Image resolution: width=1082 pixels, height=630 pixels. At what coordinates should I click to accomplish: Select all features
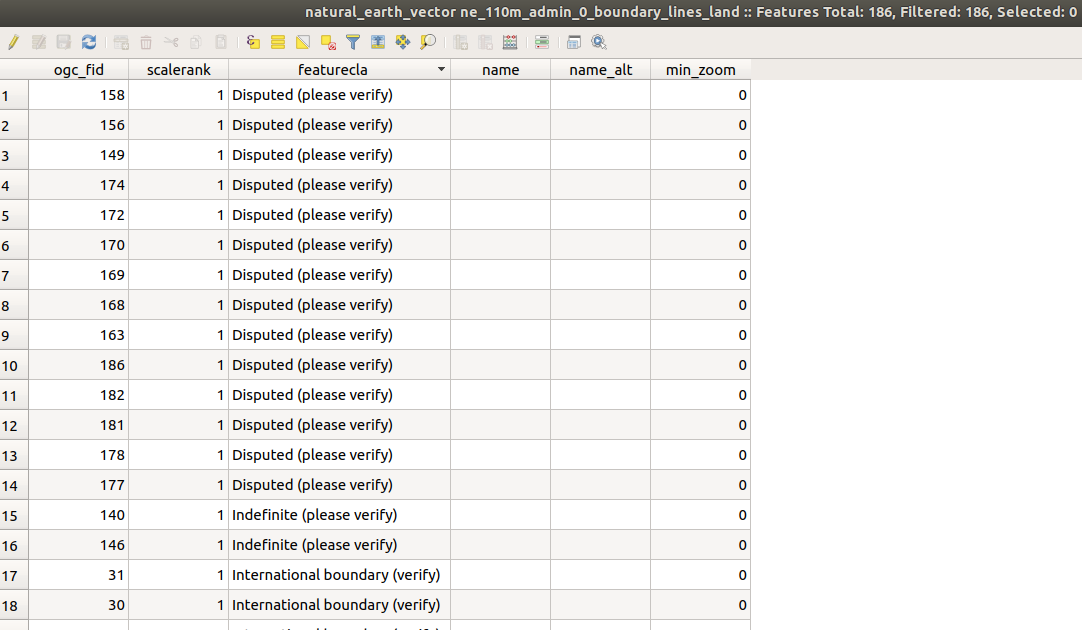[280, 42]
